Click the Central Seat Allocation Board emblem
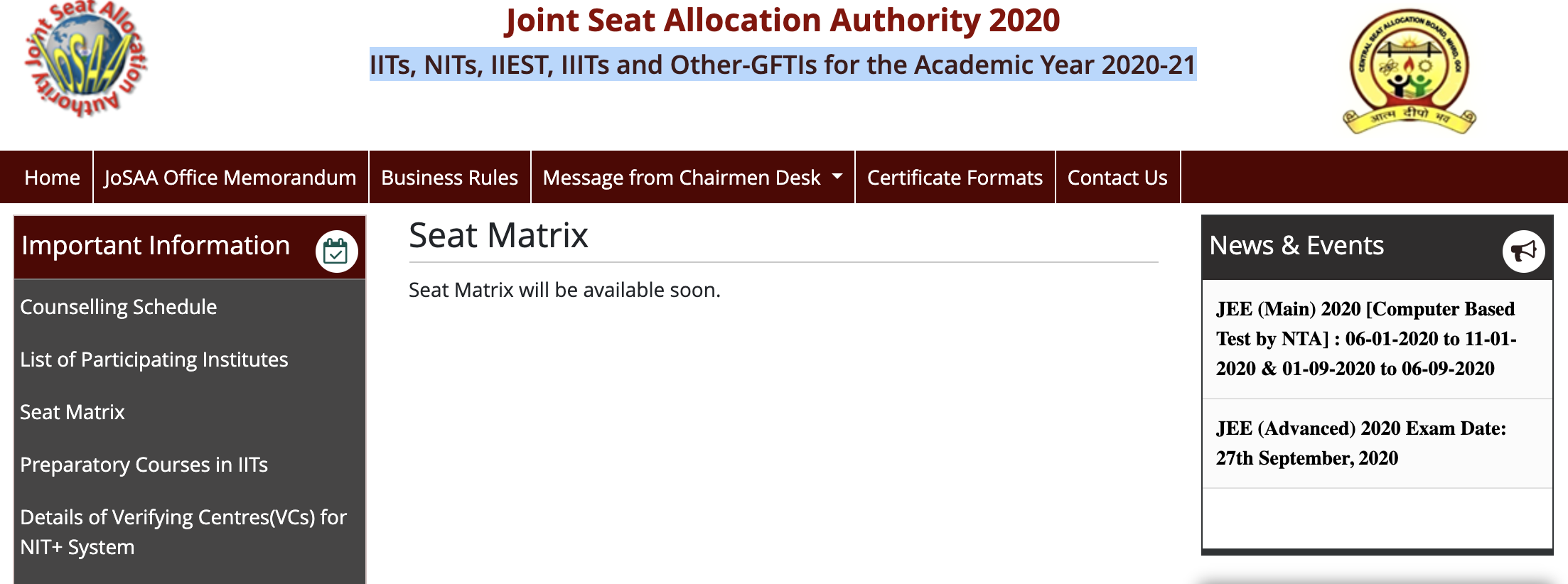1568x584 pixels. [x=1409, y=71]
